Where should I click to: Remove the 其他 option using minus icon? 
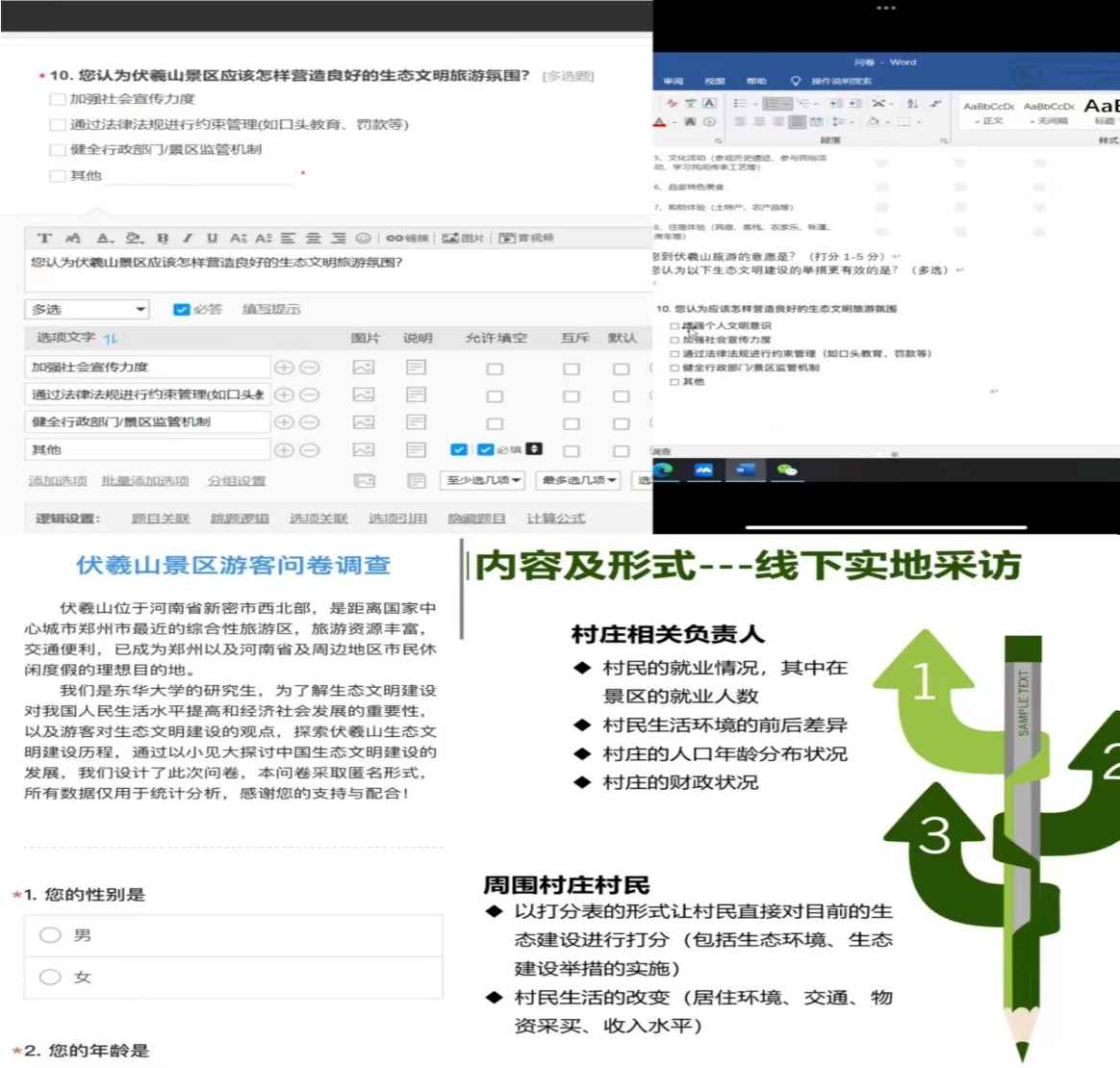tap(309, 449)
